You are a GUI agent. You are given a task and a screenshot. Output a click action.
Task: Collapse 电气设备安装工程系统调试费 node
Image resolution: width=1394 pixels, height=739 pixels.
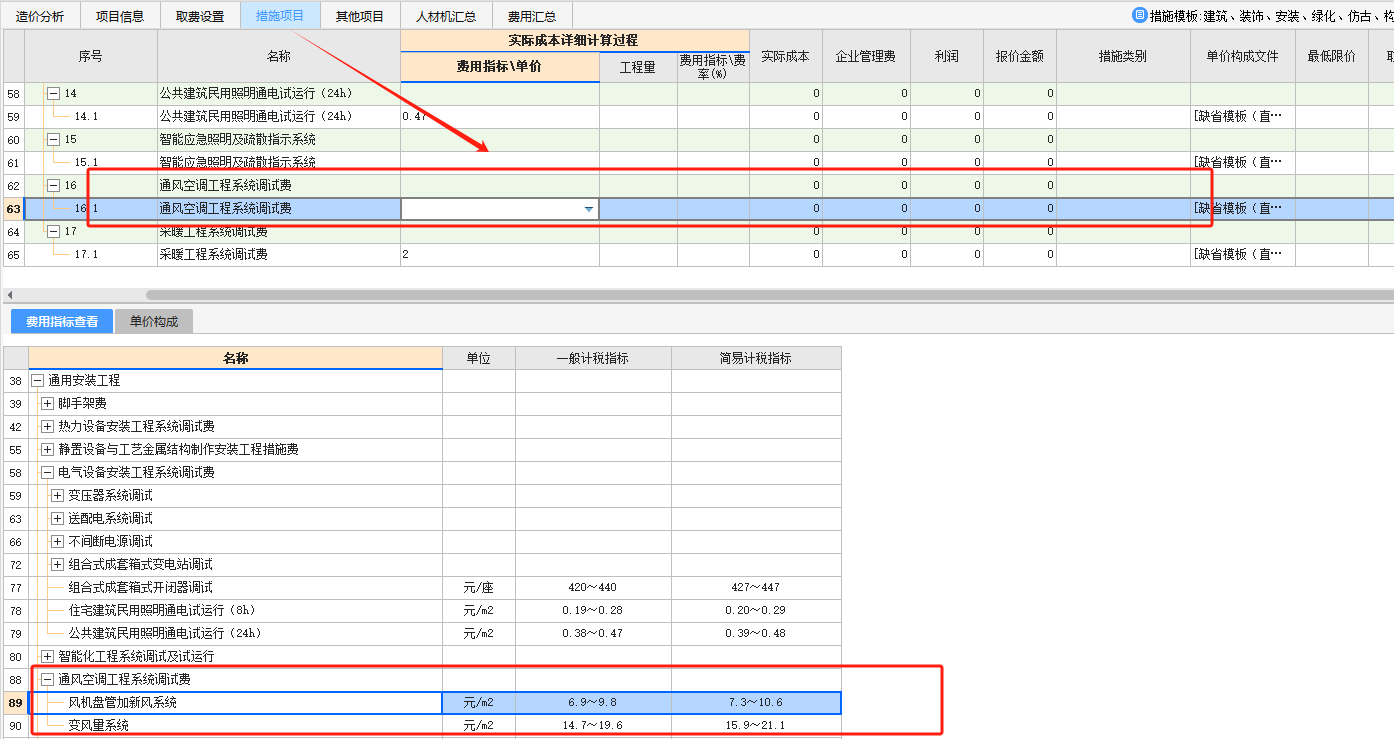47,473
